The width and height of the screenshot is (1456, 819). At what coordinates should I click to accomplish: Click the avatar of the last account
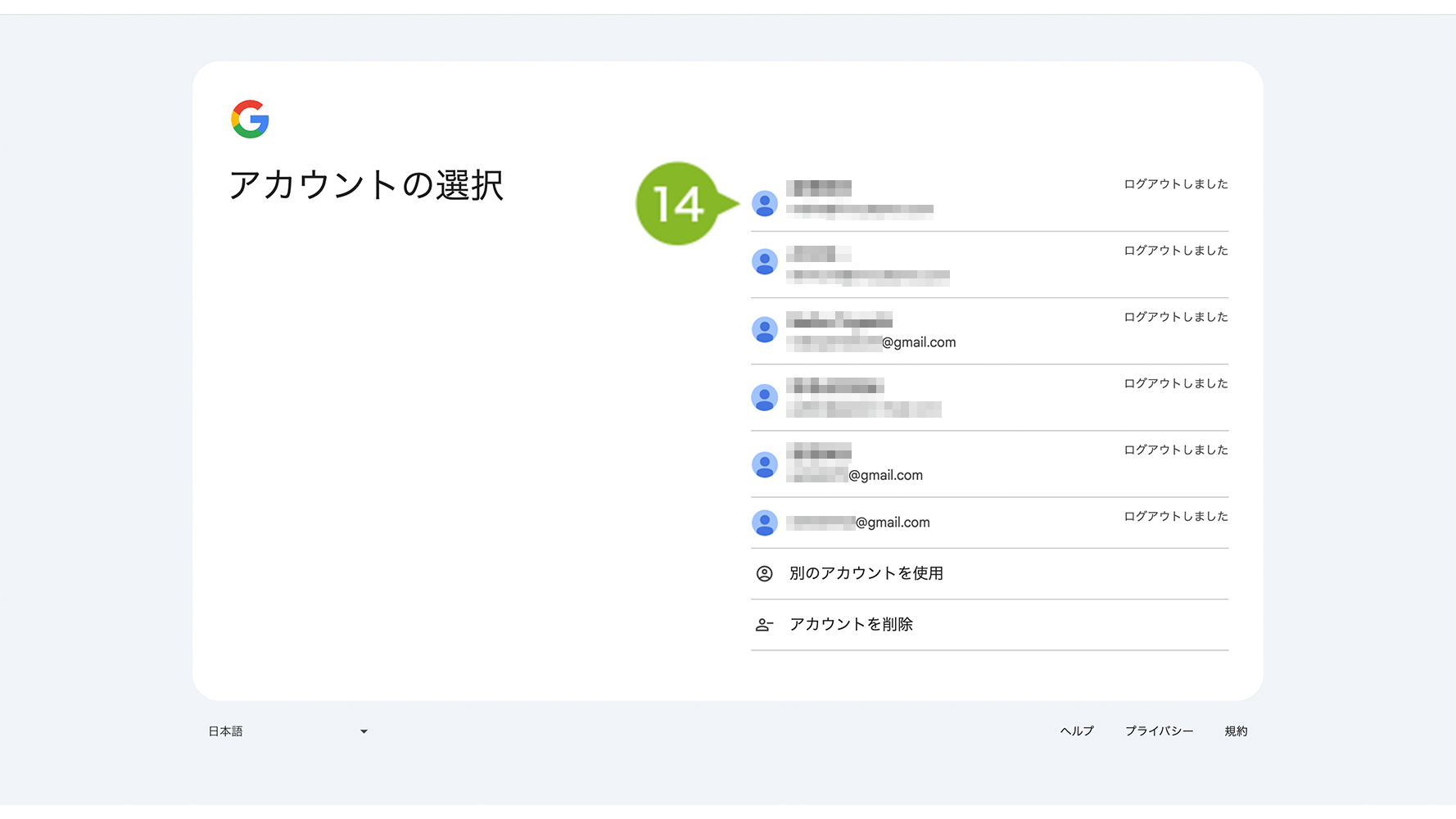tap(765, 523)
